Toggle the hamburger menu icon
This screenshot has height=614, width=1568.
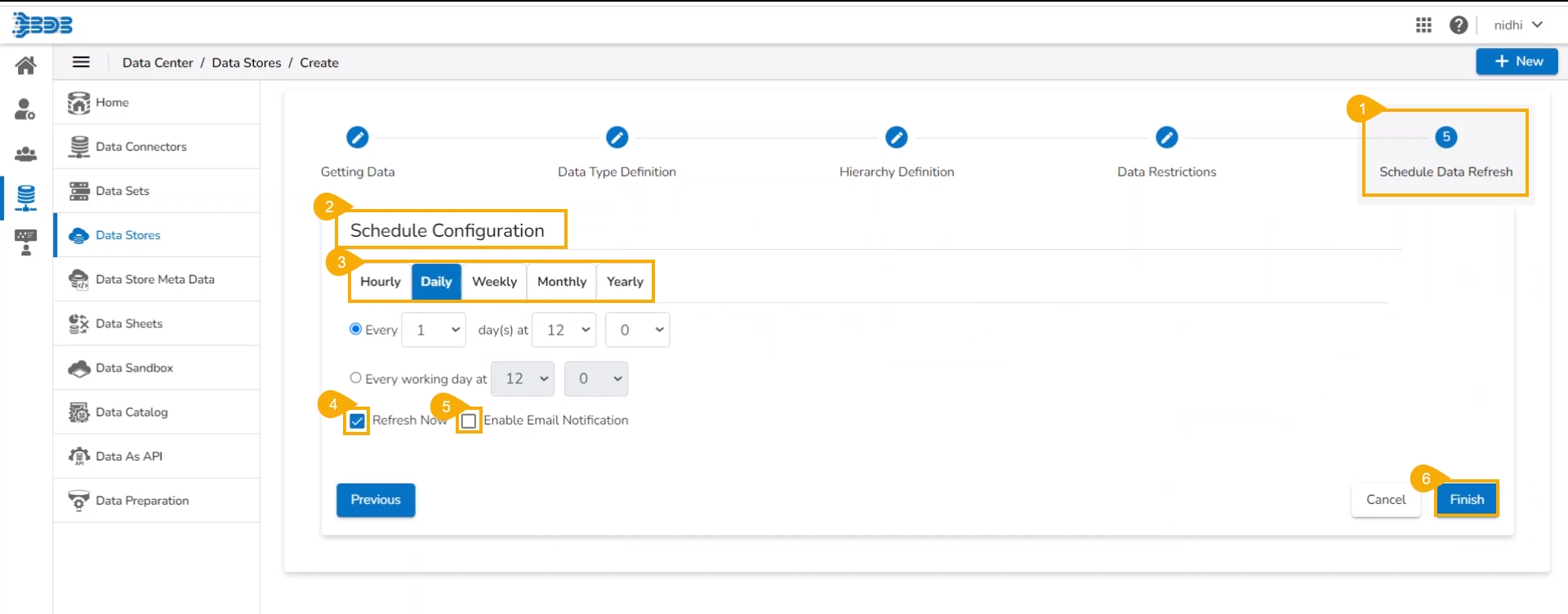tap(81, 62)
